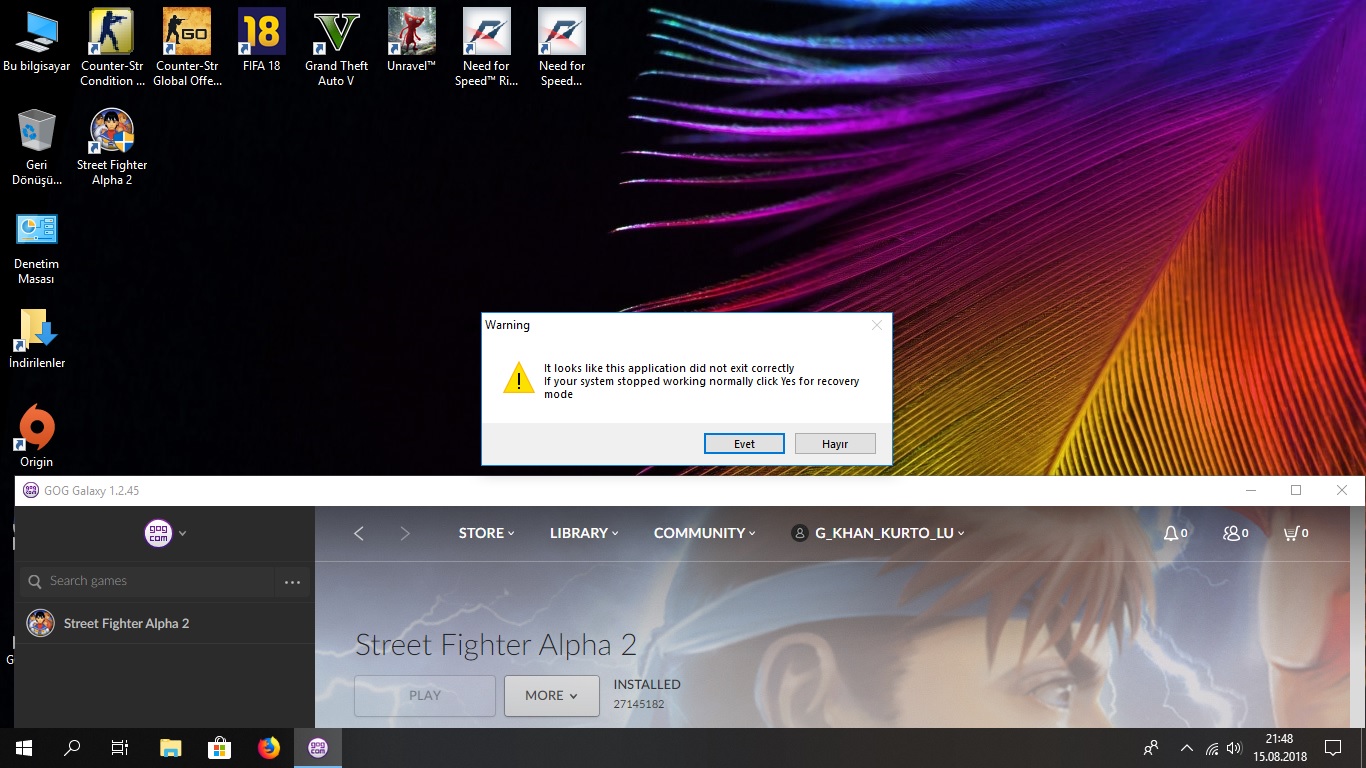The image size is (1366, 768).
Task: Go back in GOG Galaxy navigation
Action: tap(359, 534)
